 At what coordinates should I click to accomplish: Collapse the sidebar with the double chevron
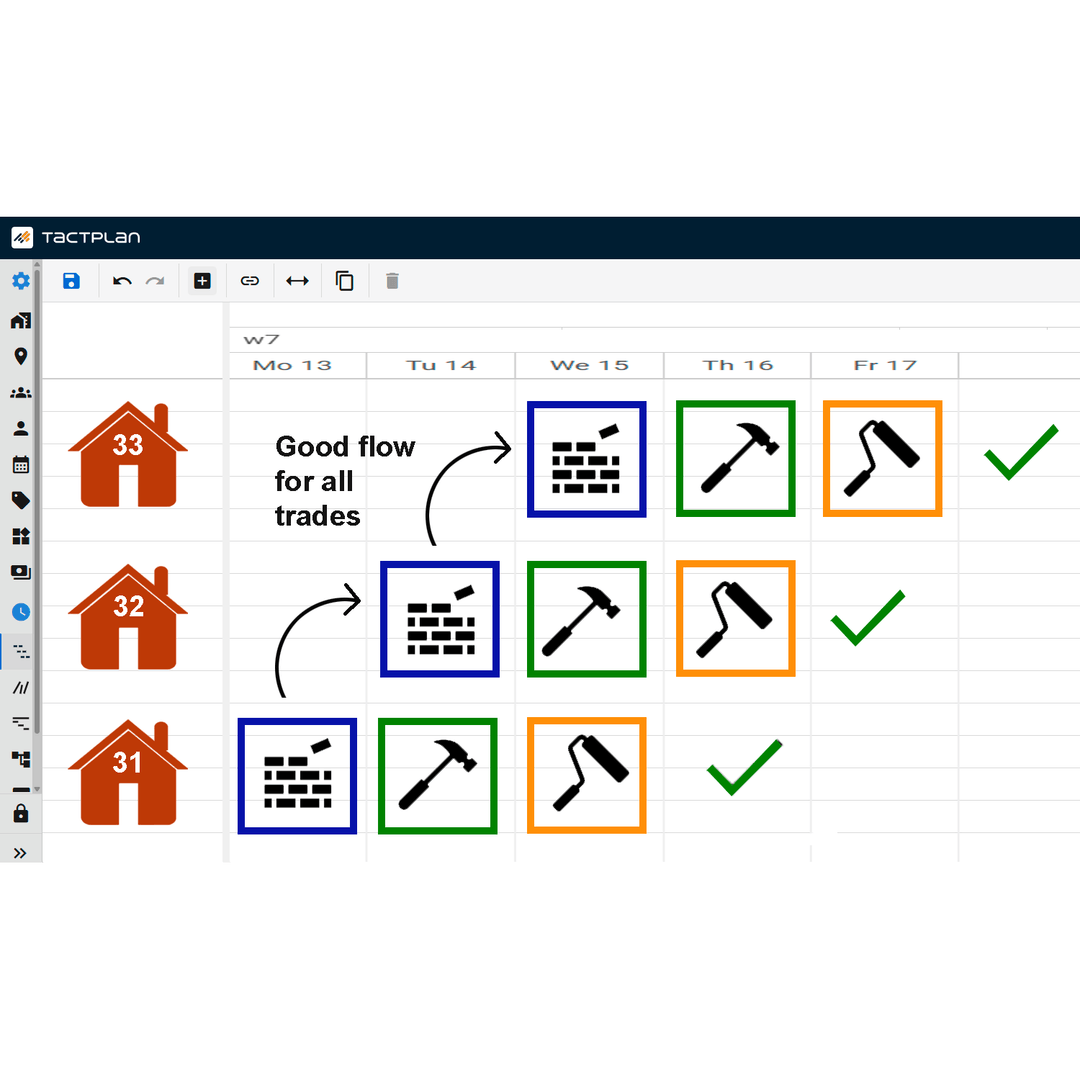click(21, 851)
